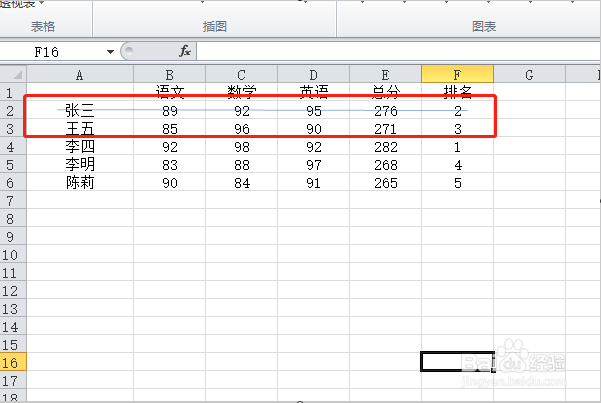Click total score cell 265
The image size is (601, 403).
385,183
